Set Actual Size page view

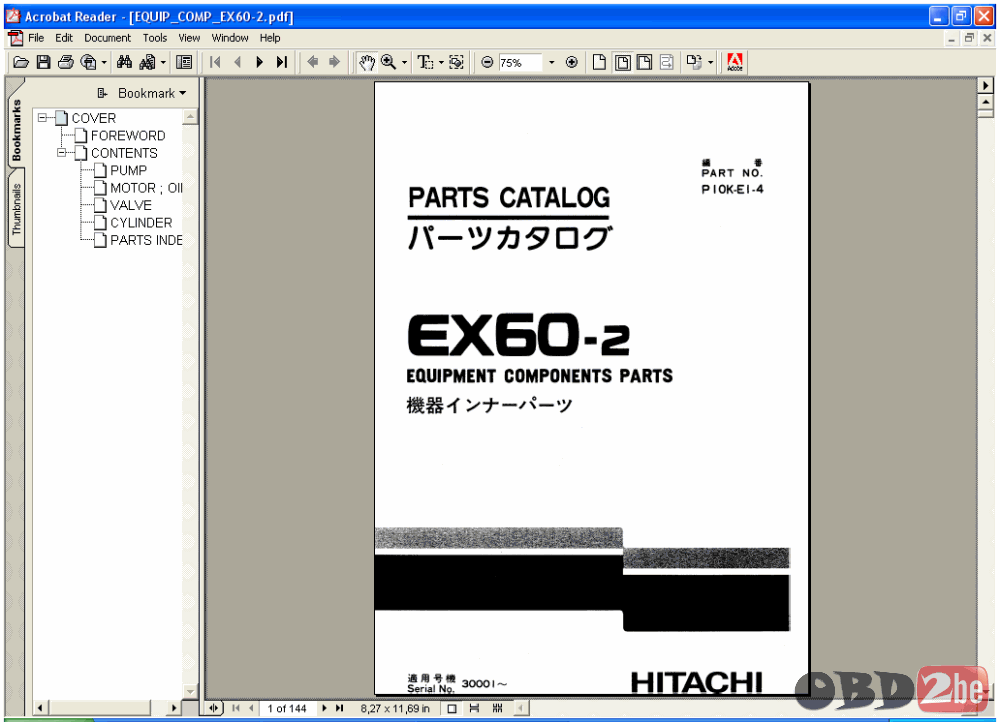[x=599, y=62]
